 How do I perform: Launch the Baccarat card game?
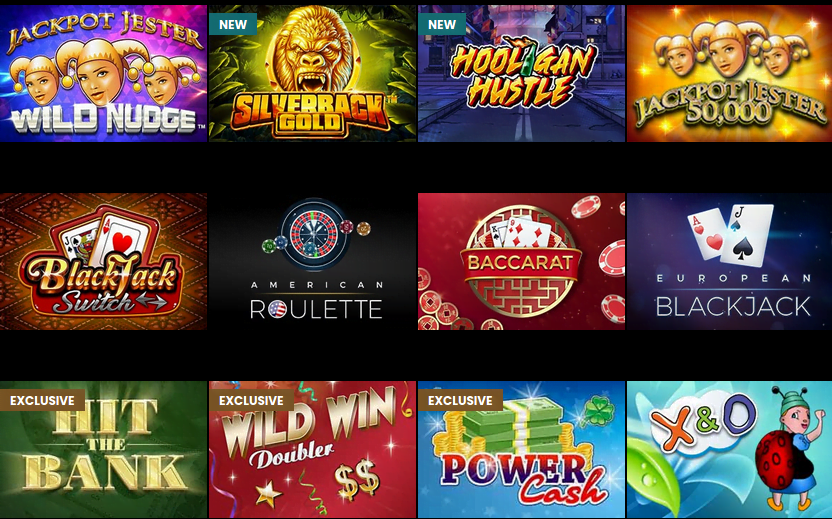pos(522,261)
